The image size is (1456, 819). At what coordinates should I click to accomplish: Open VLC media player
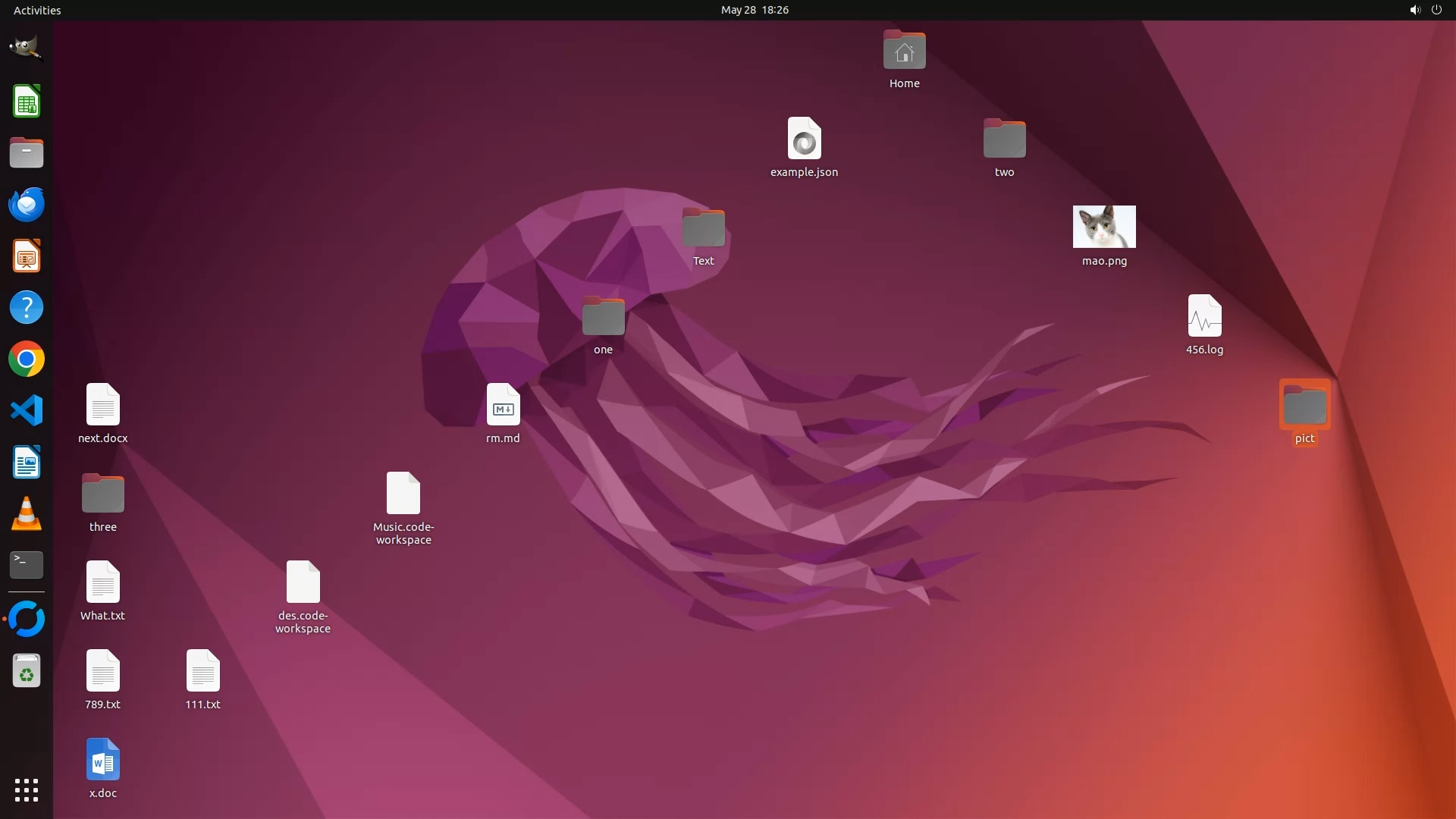coord(26,514)
